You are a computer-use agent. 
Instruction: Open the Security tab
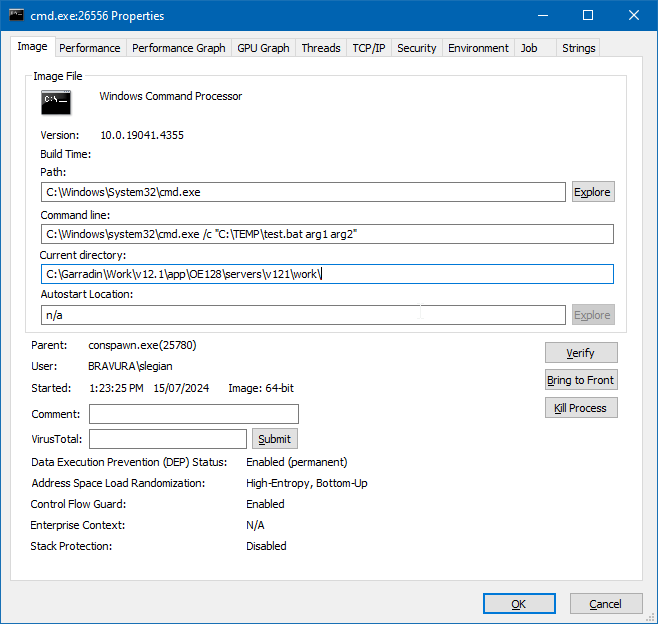click(x=417, y=48)
